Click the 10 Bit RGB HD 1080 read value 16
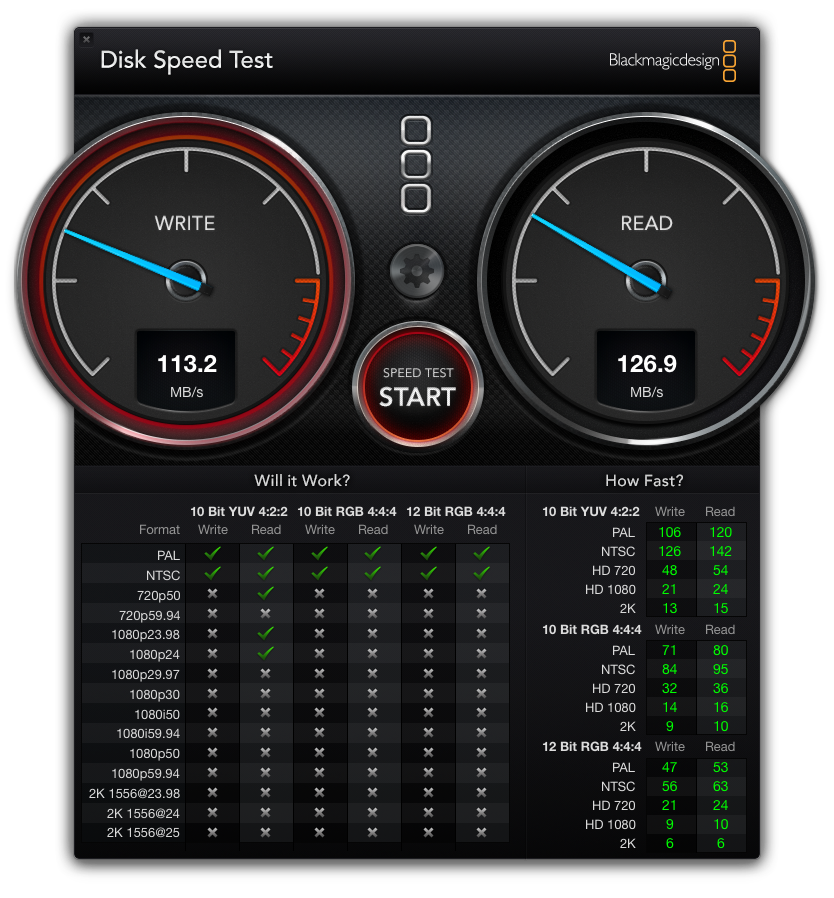Viewport: 834px width, 898px height. point(721,707)
